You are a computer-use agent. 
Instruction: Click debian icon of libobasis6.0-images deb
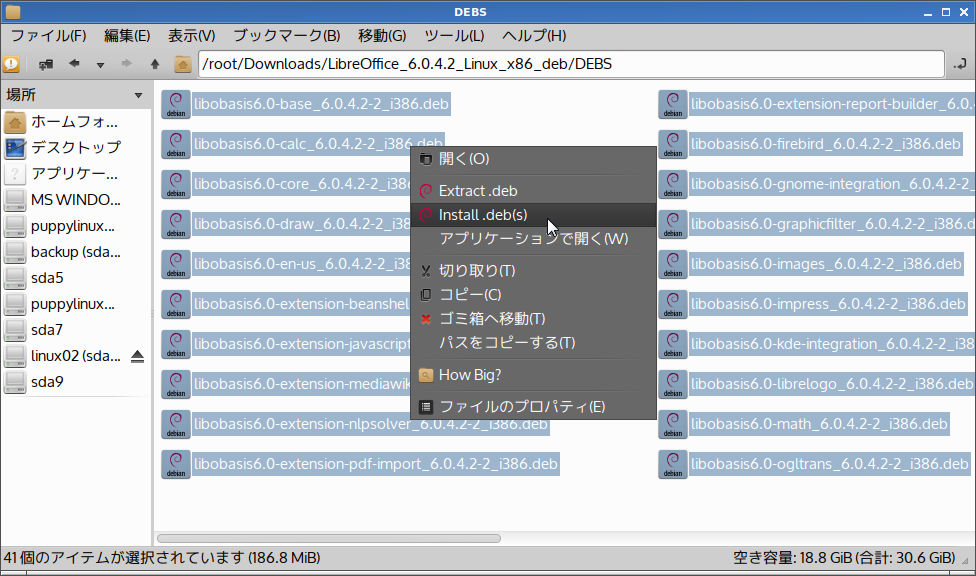[673, 264]
